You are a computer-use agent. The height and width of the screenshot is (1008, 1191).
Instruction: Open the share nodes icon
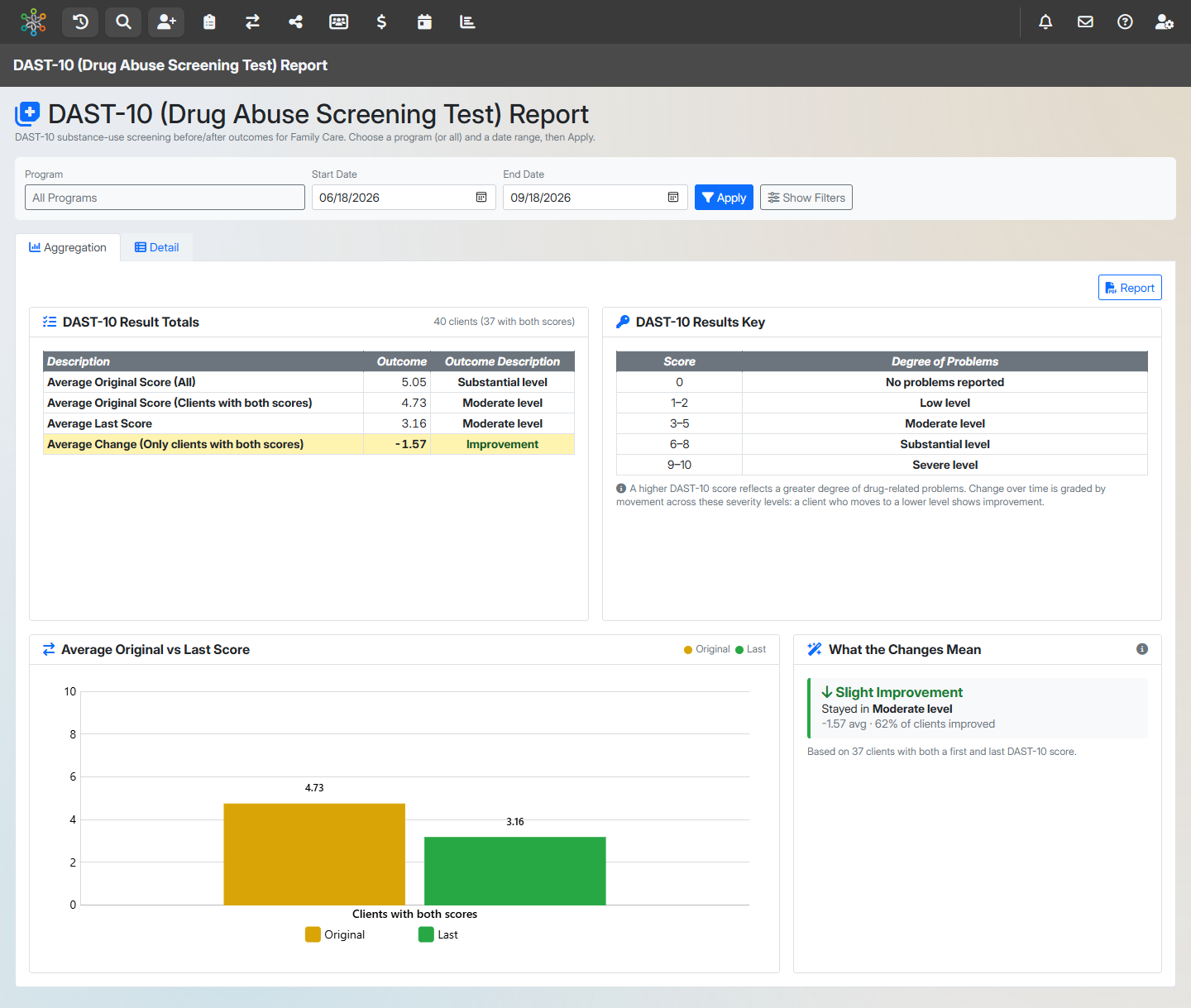(x=295, y=22)
